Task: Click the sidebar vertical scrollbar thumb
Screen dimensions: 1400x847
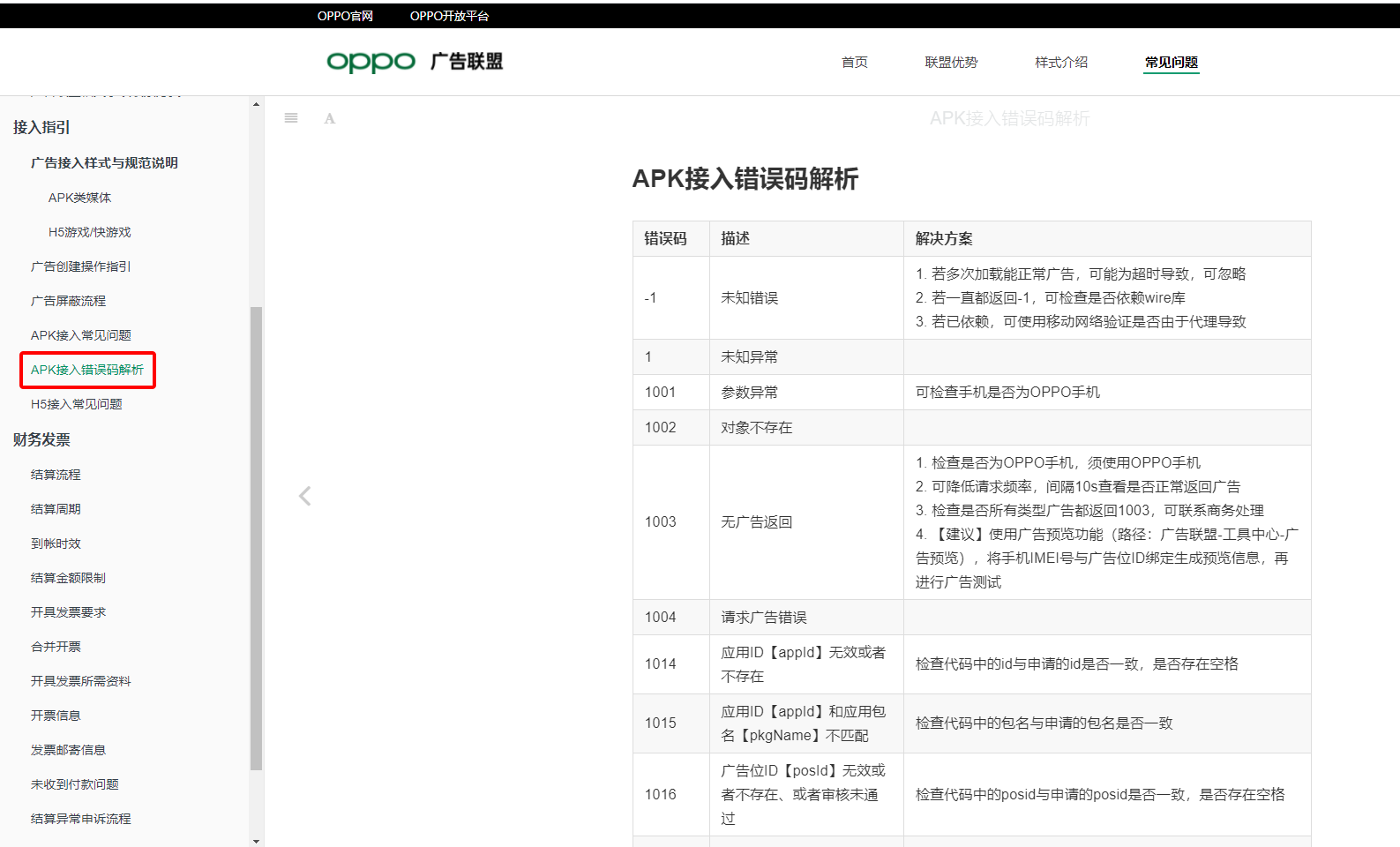Action: coord(256,538)
